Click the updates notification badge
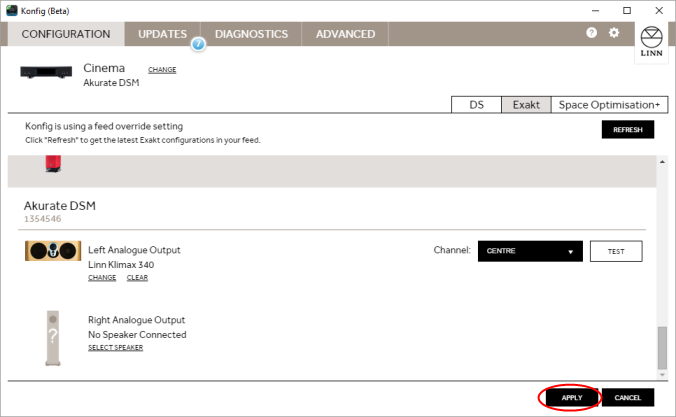Screen dimensions: 676x417 (x=198, y=44)
